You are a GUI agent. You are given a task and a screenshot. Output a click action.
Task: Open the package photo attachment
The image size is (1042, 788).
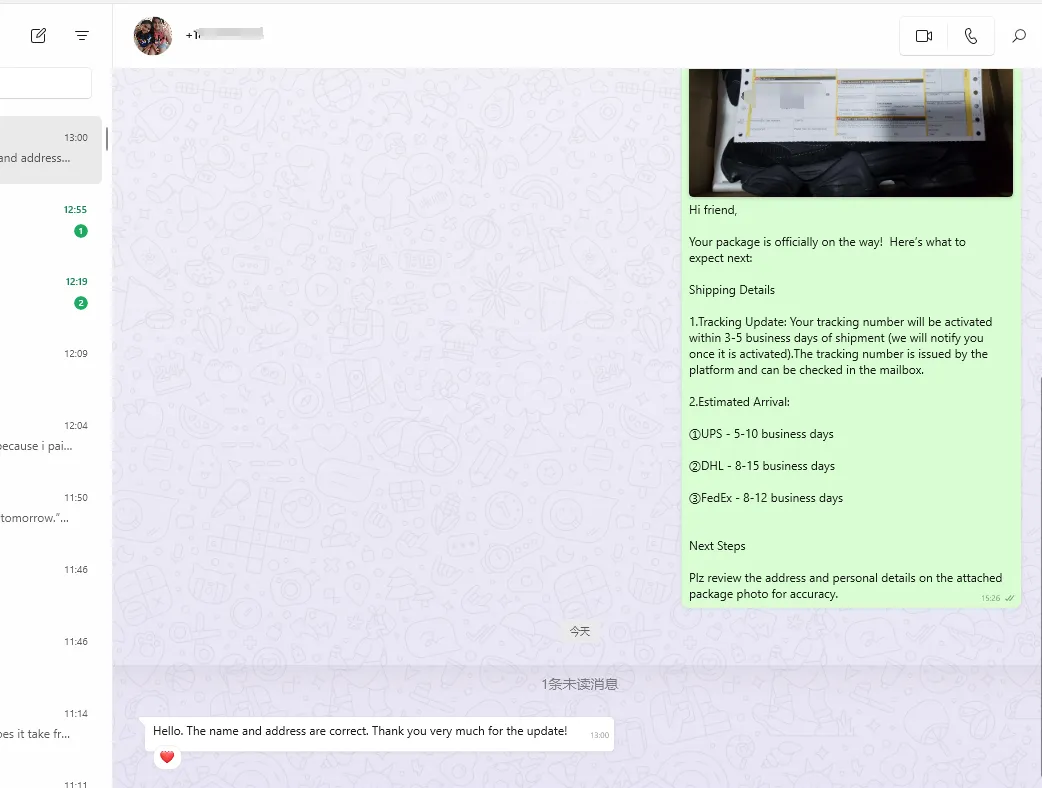(851, 133)
